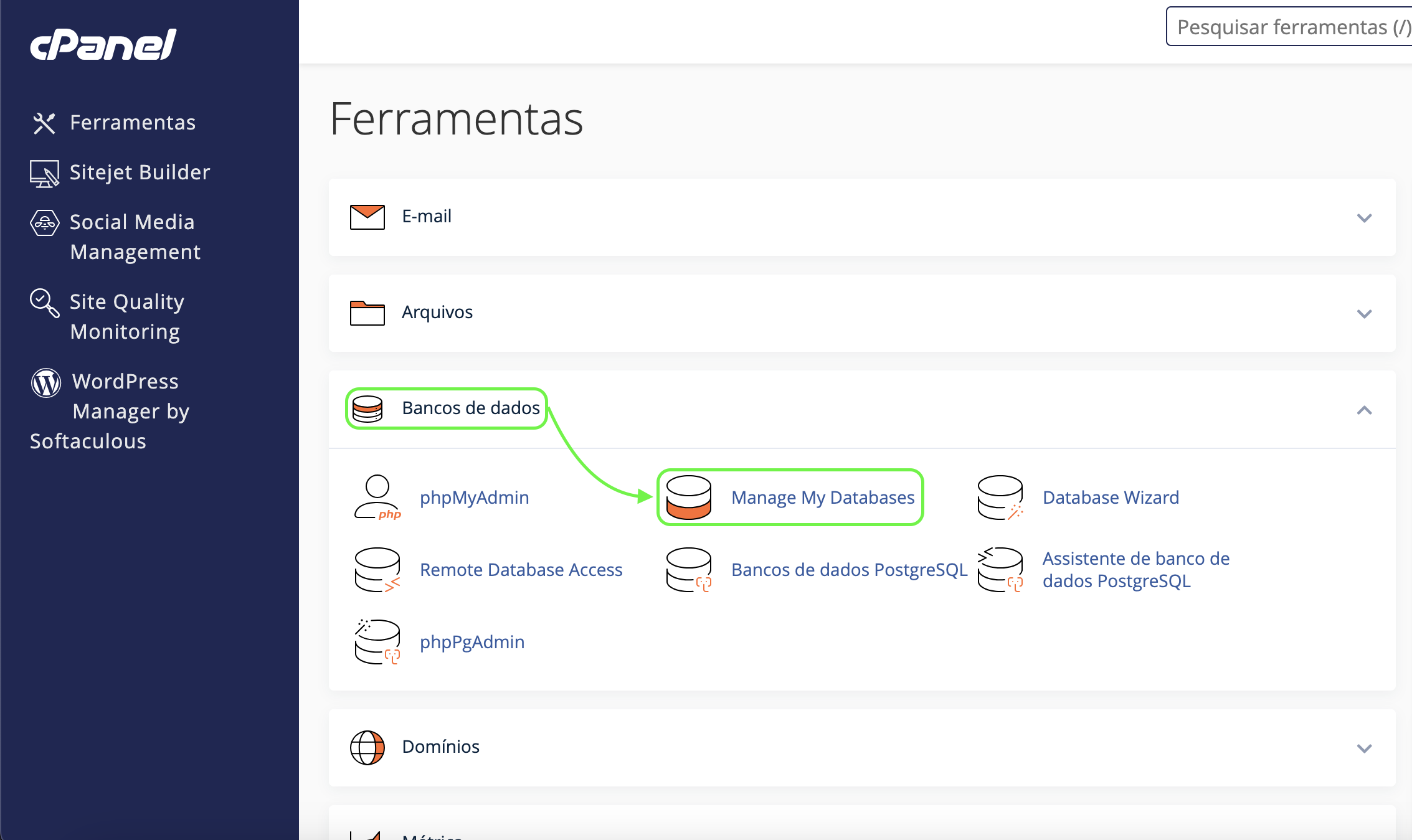
Task: Launch the Database Wizard link
Action: (x=1111, y=498)
